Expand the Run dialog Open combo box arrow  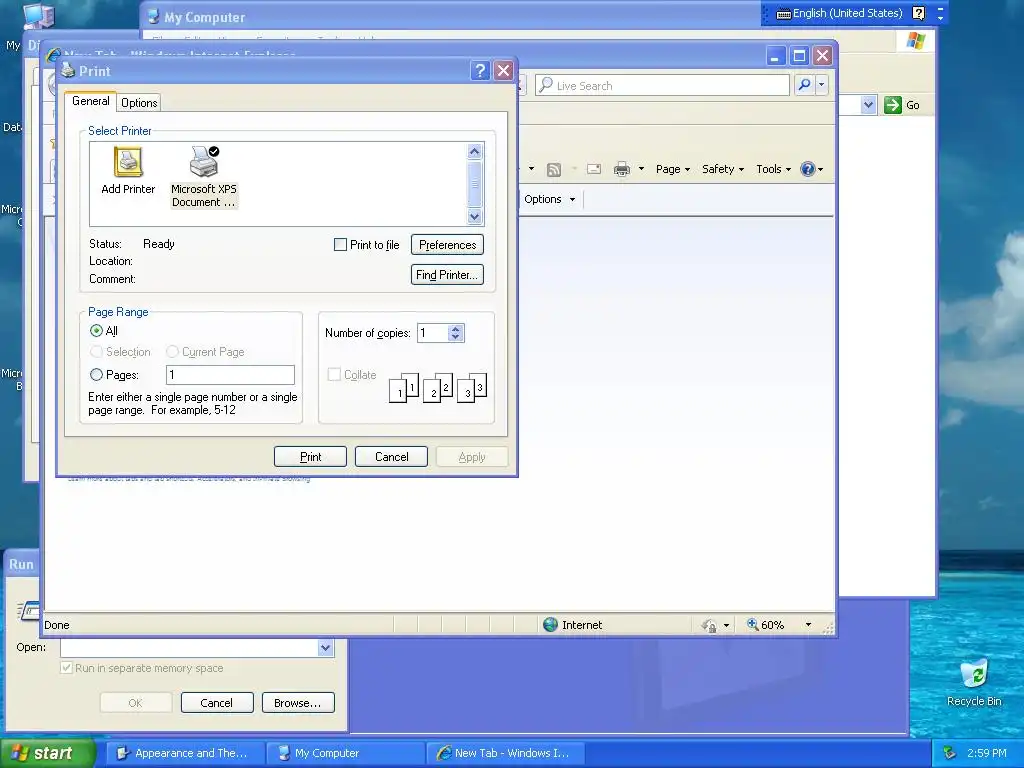click(325, 648)
